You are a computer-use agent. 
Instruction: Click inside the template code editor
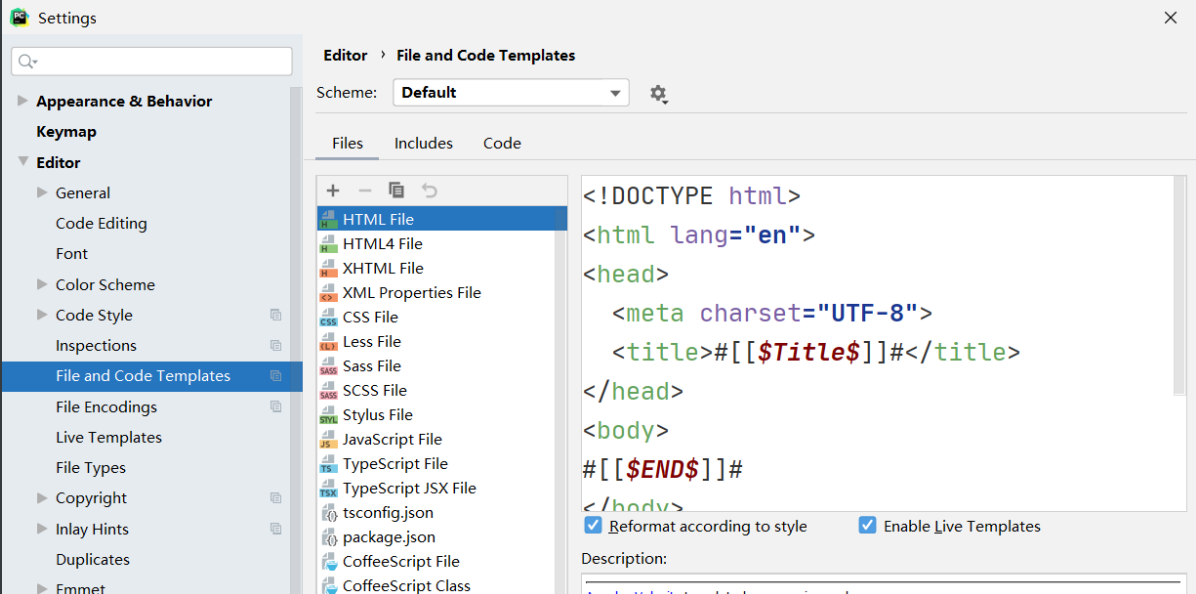click(x=877, y=343)
